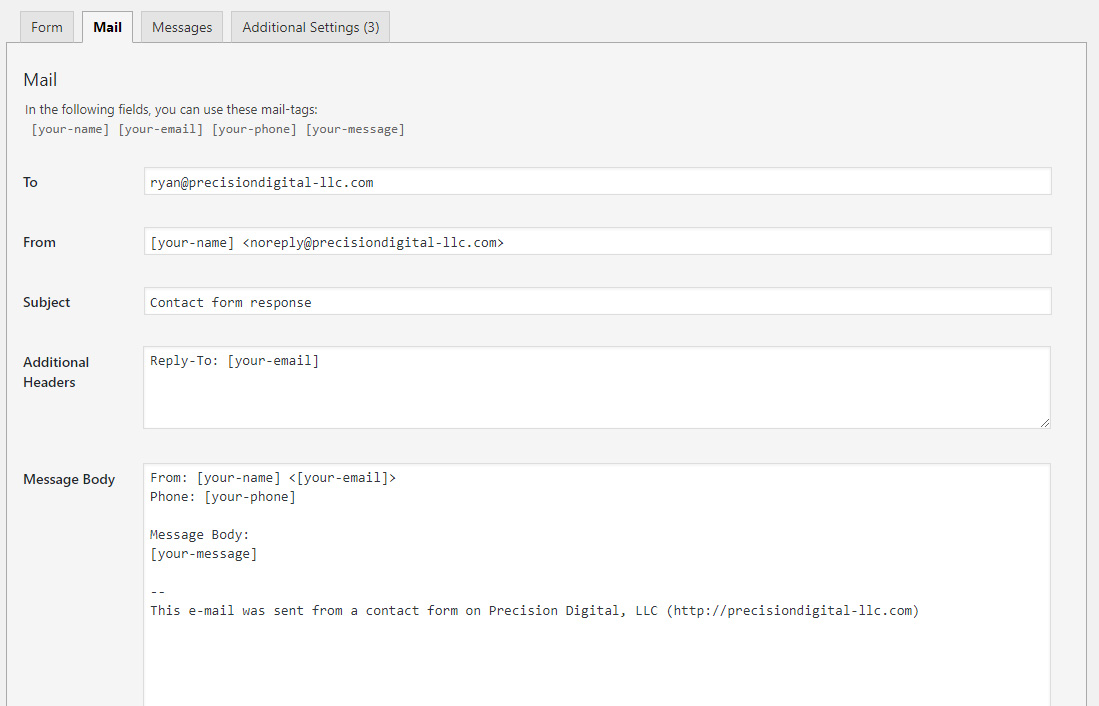This screenshot has height=706, width=1099.
Task: Click the 'Message Body:' line in textarea
Action: (200, 535)
